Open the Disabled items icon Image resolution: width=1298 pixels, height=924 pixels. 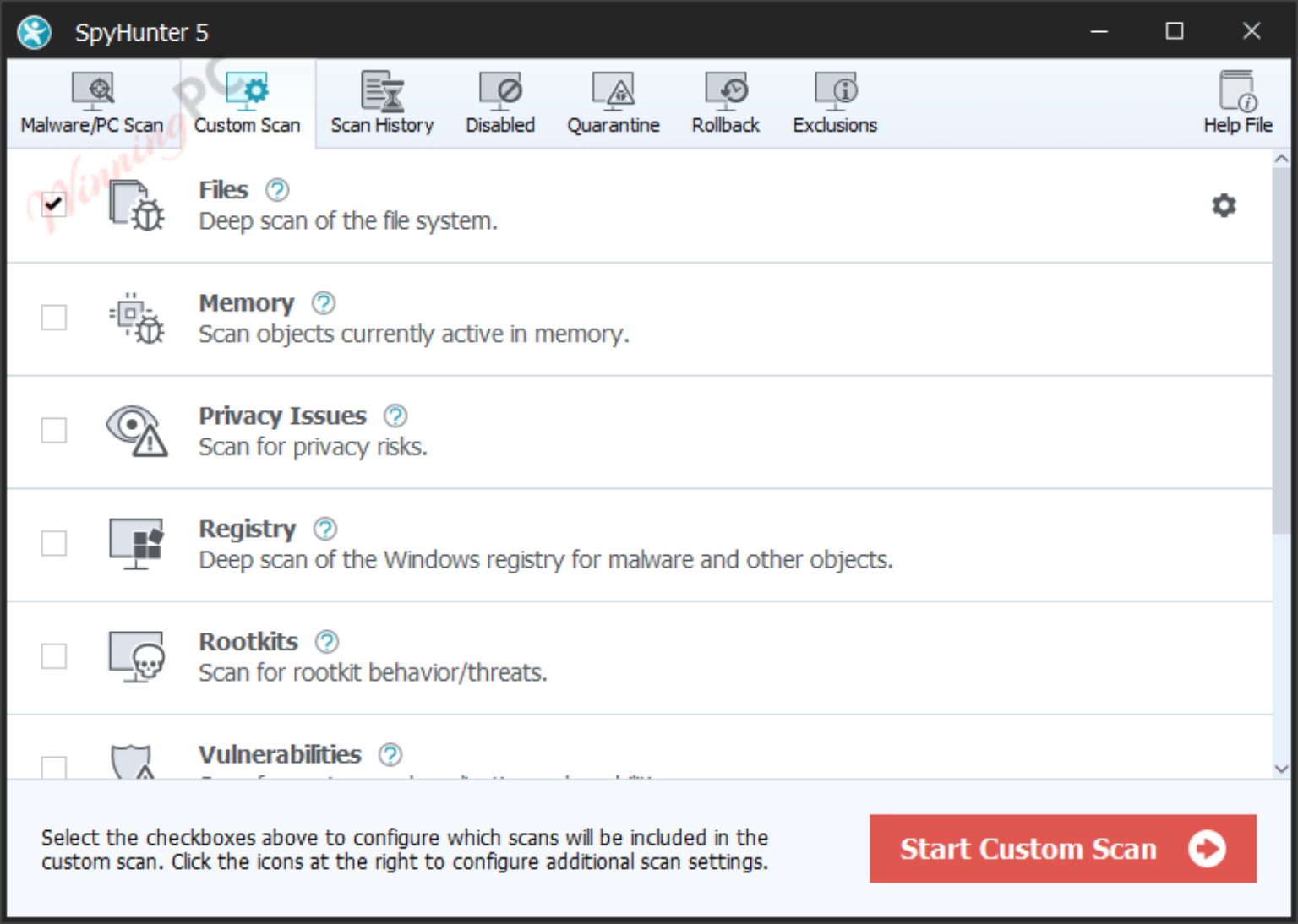tap(500, 101)
